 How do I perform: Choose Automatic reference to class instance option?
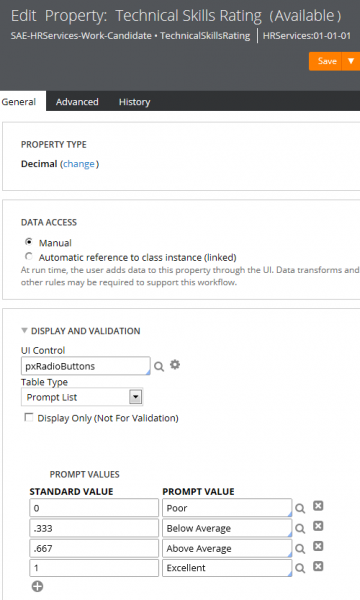pyautogui.click(x=28, y=256)
